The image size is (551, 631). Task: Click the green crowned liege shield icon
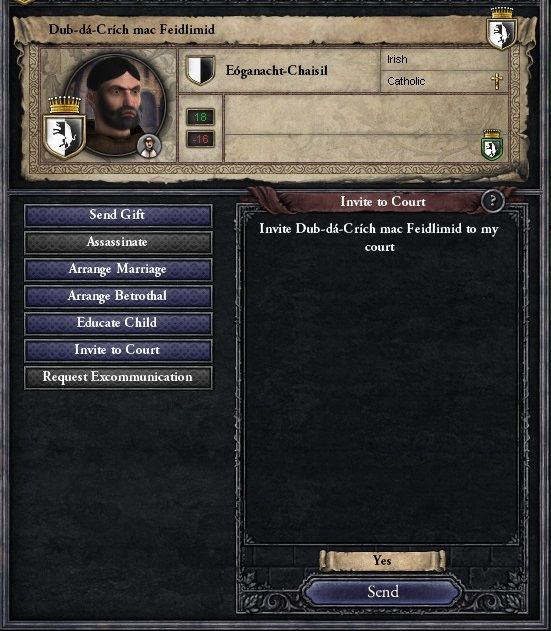[491, 145]
